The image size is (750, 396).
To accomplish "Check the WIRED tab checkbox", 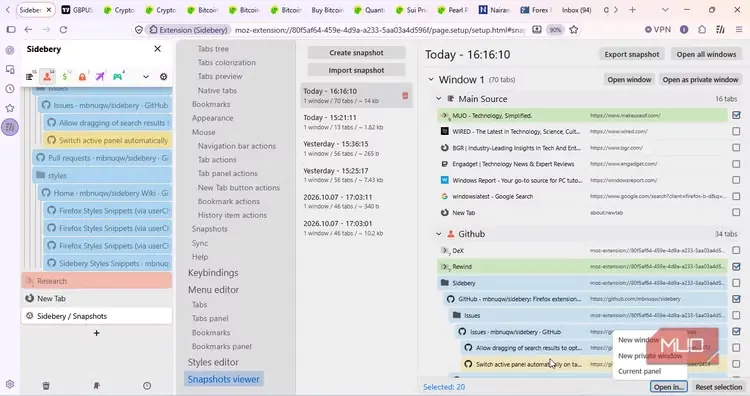I will tap(736, 131).
